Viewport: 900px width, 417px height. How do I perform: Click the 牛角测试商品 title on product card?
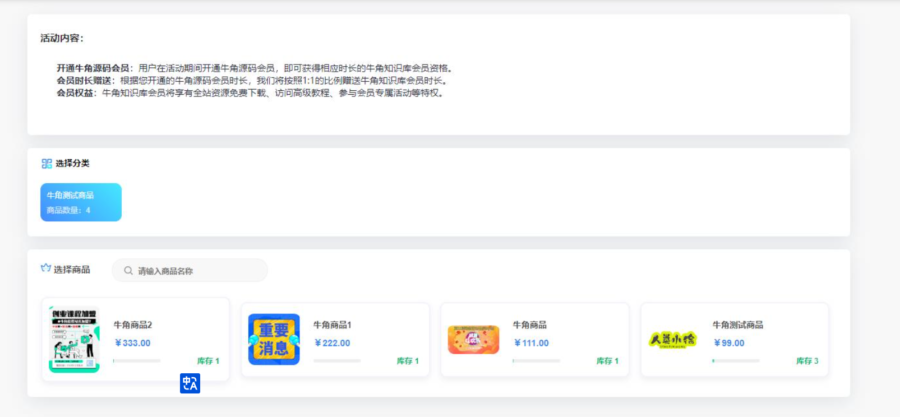coord(738,325)
